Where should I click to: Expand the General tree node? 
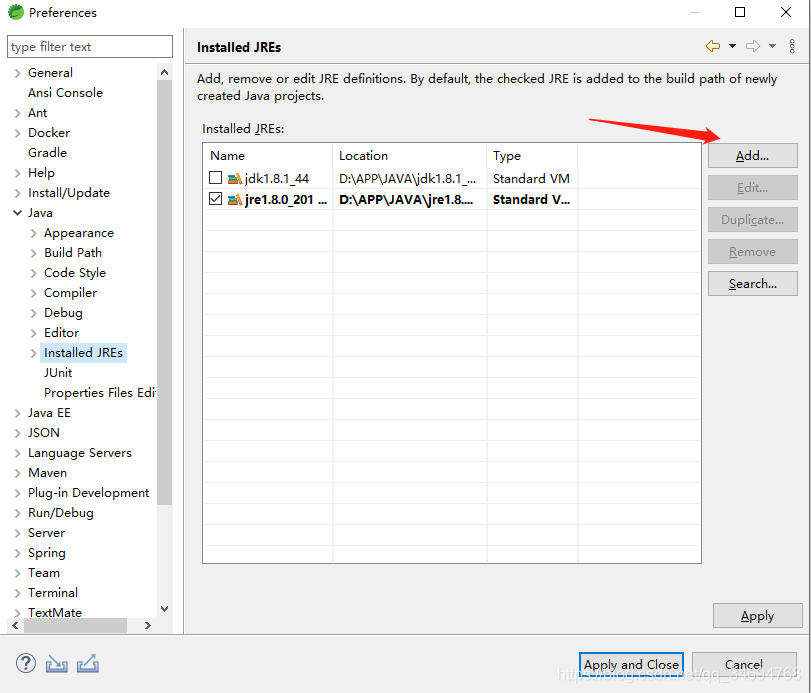pos(17,73)
